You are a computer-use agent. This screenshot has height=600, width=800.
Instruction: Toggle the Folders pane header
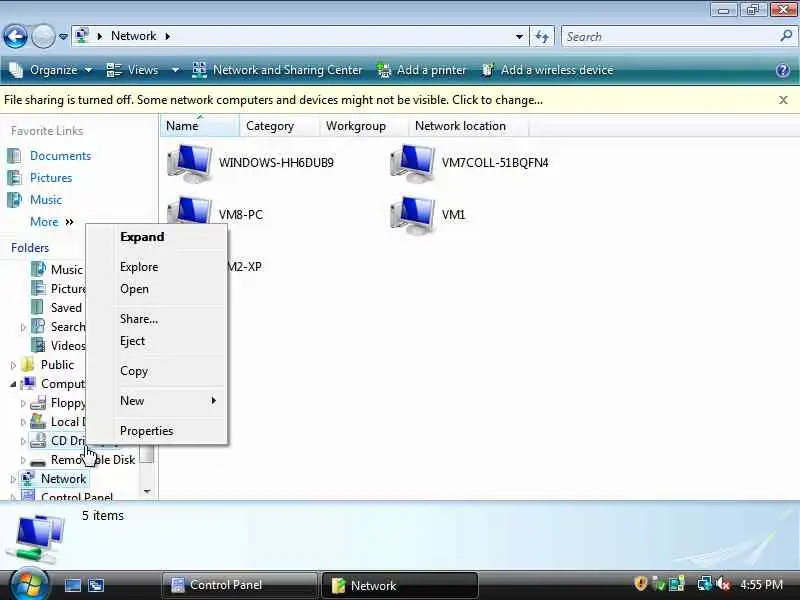pyautogui.click(x=30, y=247)
